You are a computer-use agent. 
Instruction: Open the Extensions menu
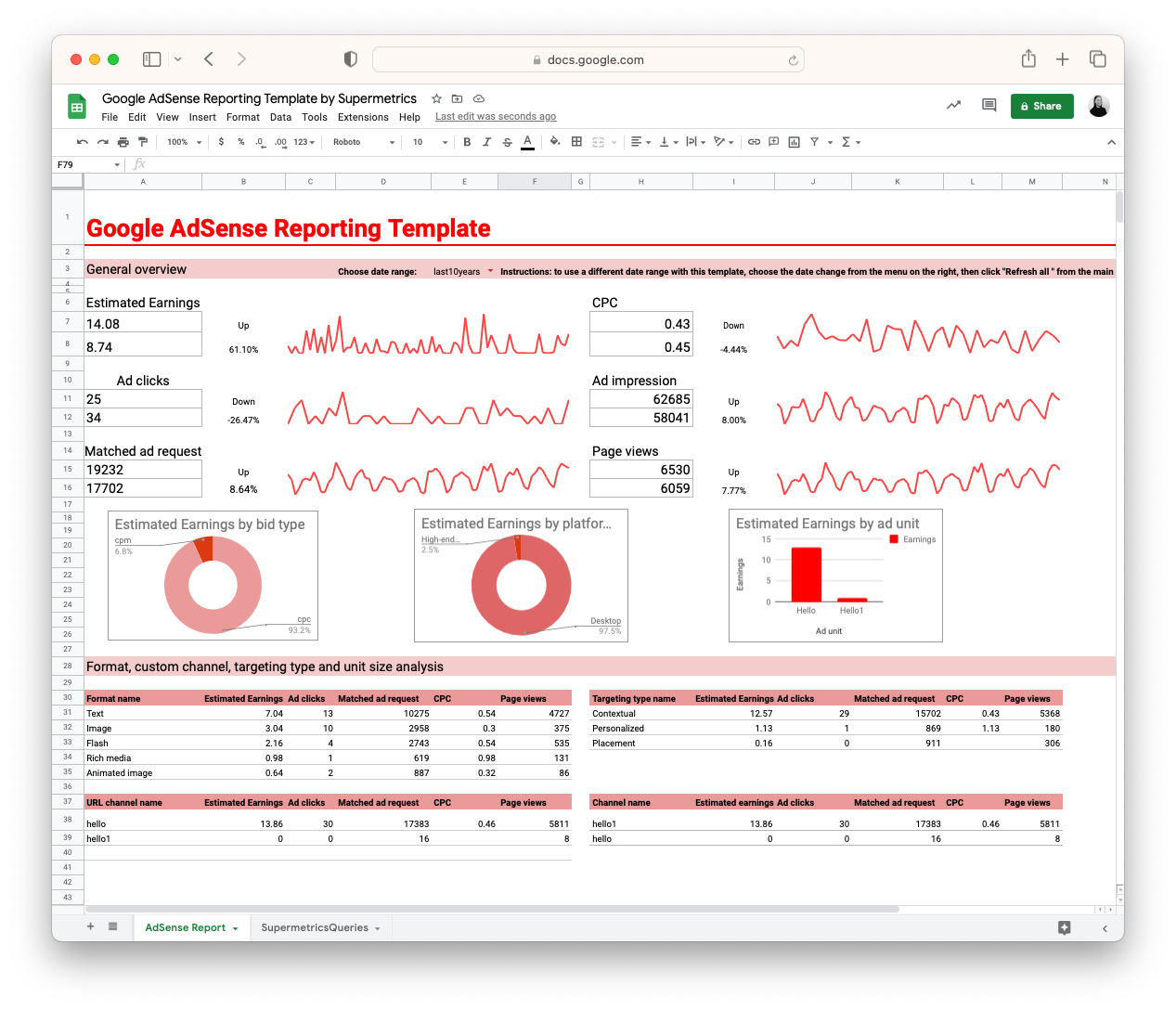coord(363,117)
